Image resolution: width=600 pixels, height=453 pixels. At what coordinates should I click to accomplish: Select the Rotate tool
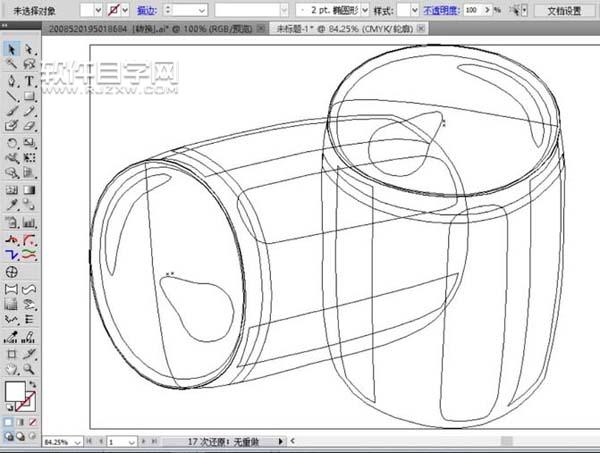click(x=11, y=143)
